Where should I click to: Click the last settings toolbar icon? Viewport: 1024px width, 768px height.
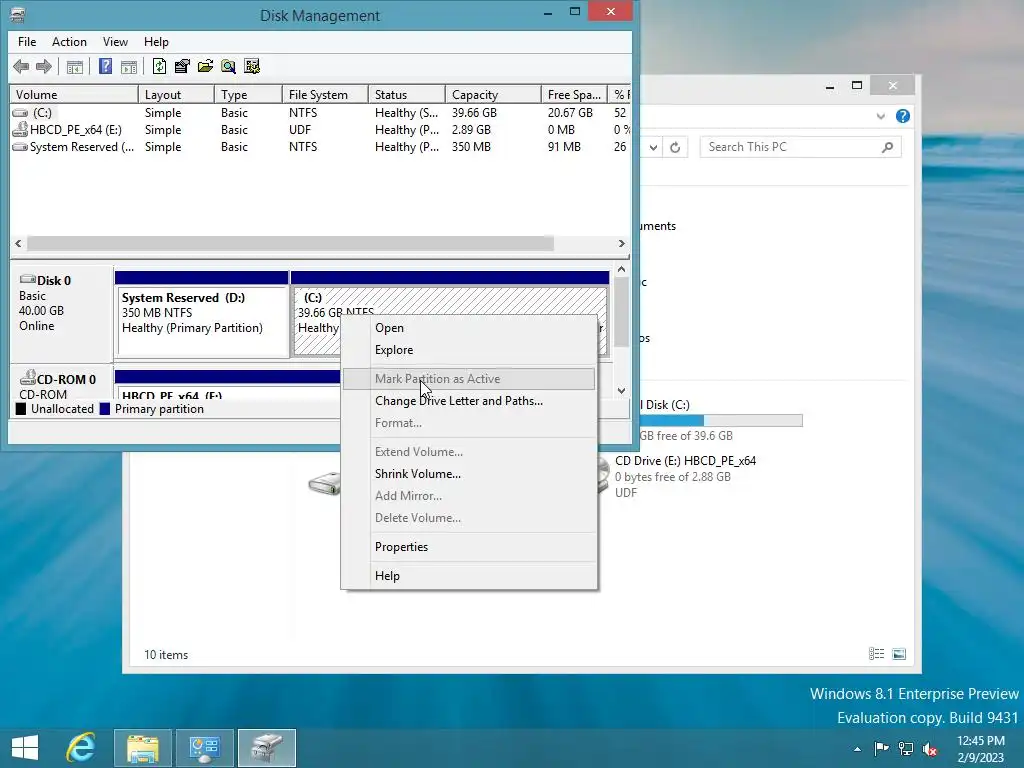[x=251, y=66]
